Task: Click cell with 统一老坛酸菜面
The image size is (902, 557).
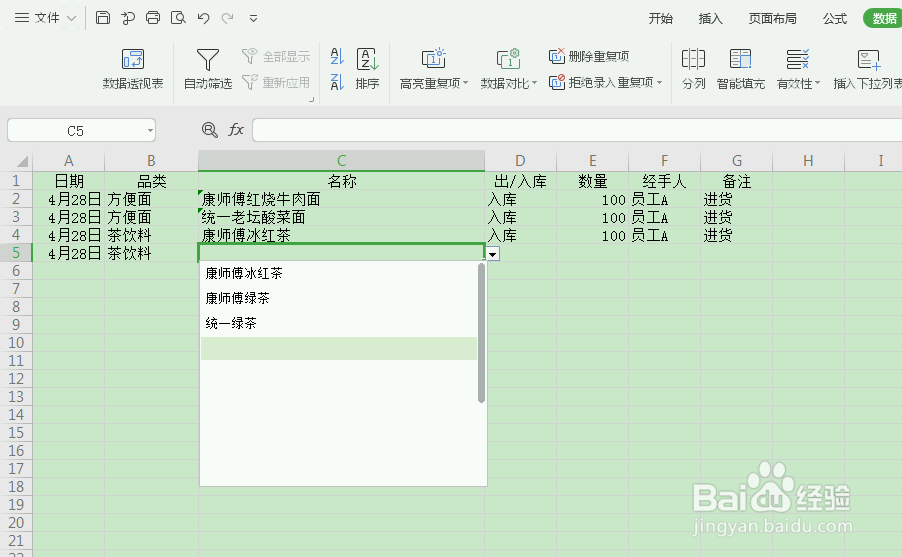Action: tap(342, 217)
